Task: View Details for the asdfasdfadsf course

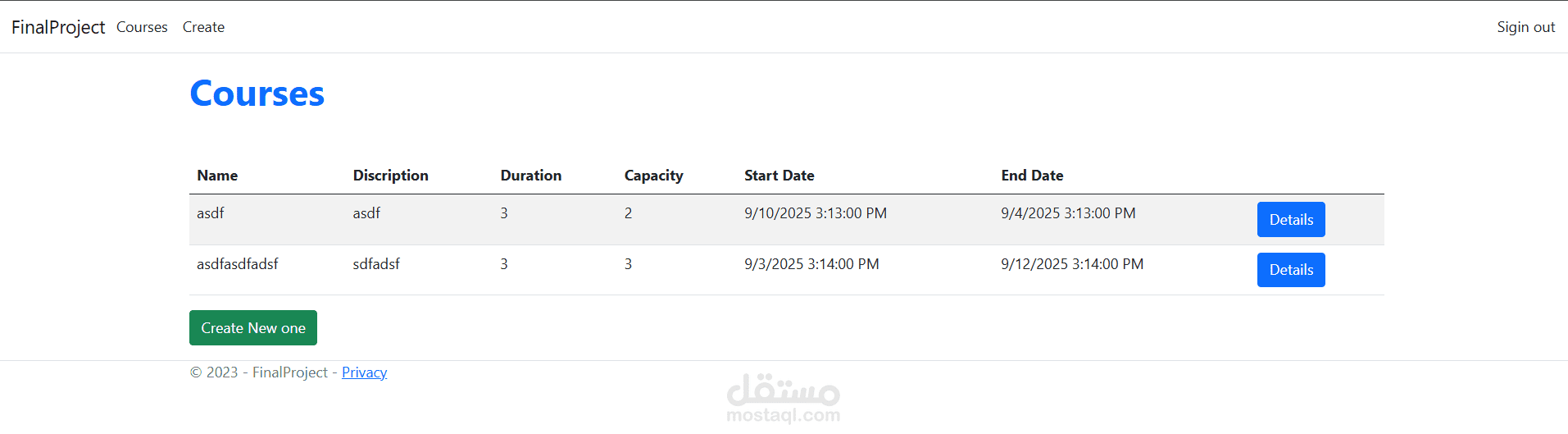Action: [x=1290, y=270]
